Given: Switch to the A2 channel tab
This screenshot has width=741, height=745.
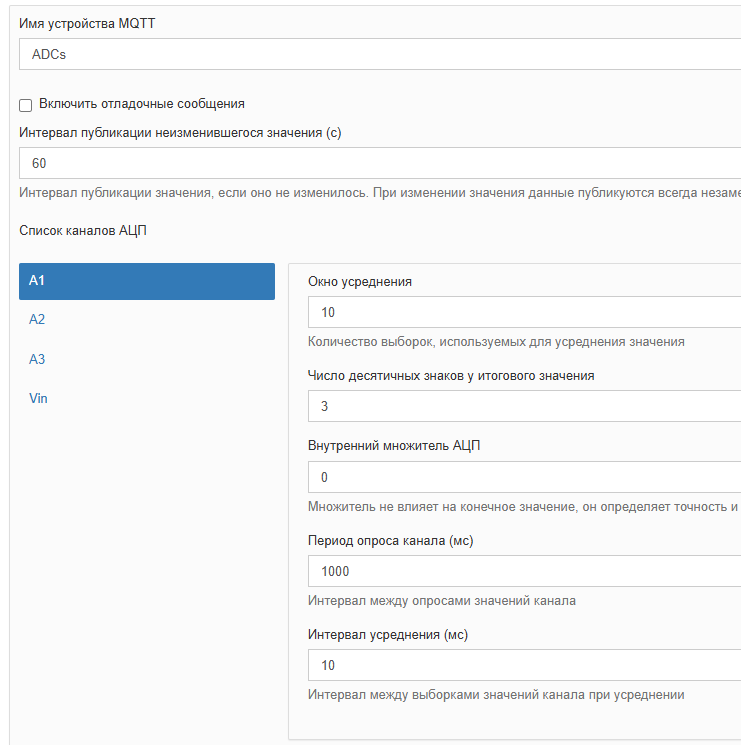Looking at the screenshot, I should click(x=147, y=319).
